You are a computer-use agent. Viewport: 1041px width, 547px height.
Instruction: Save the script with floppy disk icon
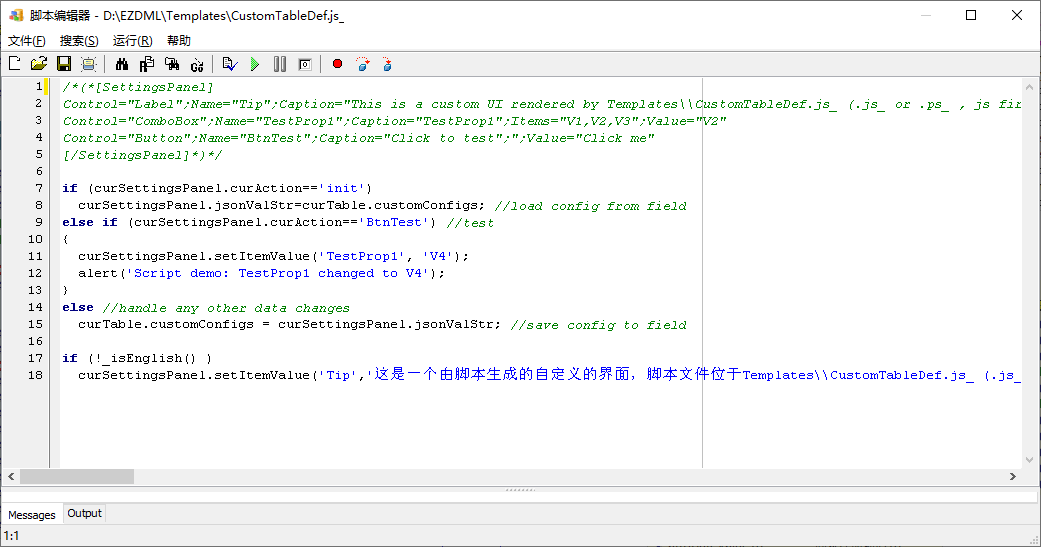(x=64, y=64)
